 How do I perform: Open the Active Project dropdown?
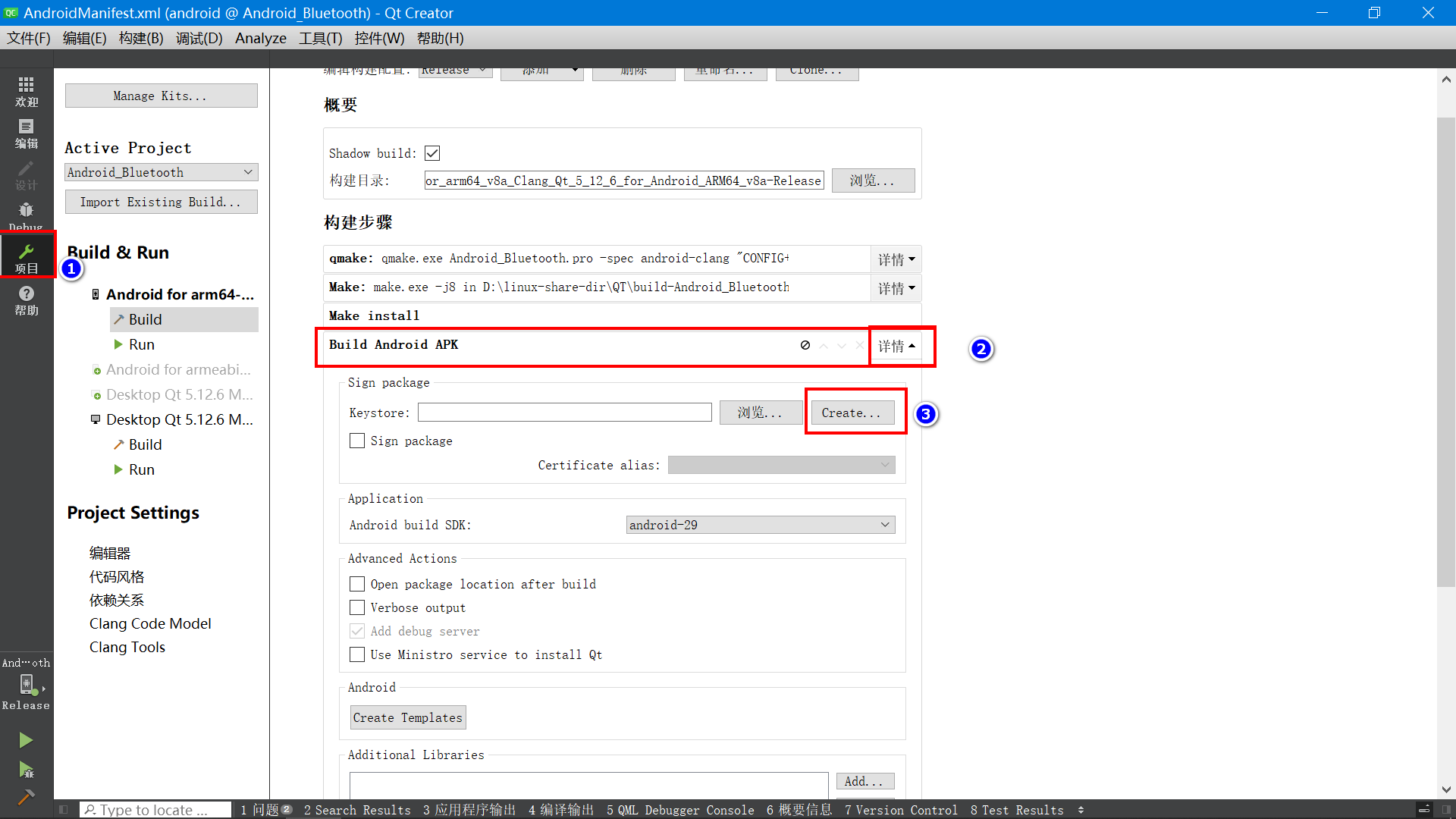pyautogui.click(x=161, y=172)
